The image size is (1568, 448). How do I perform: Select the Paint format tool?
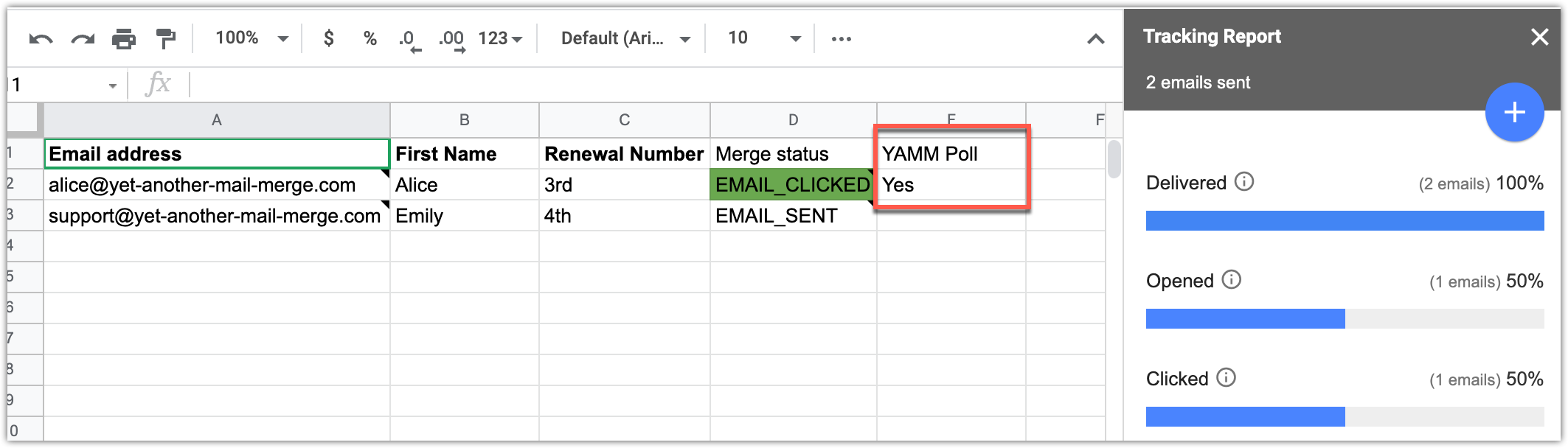tap(164, 37)
